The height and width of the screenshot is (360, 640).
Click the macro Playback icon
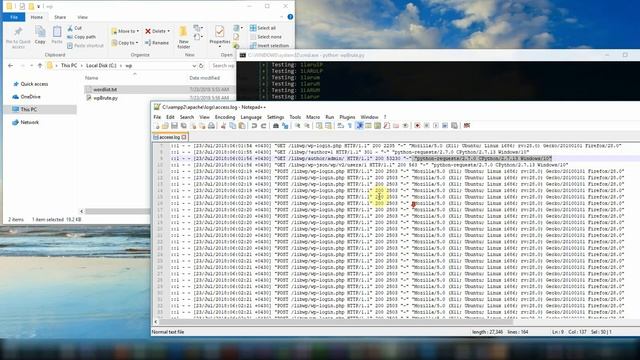(436, 126)
